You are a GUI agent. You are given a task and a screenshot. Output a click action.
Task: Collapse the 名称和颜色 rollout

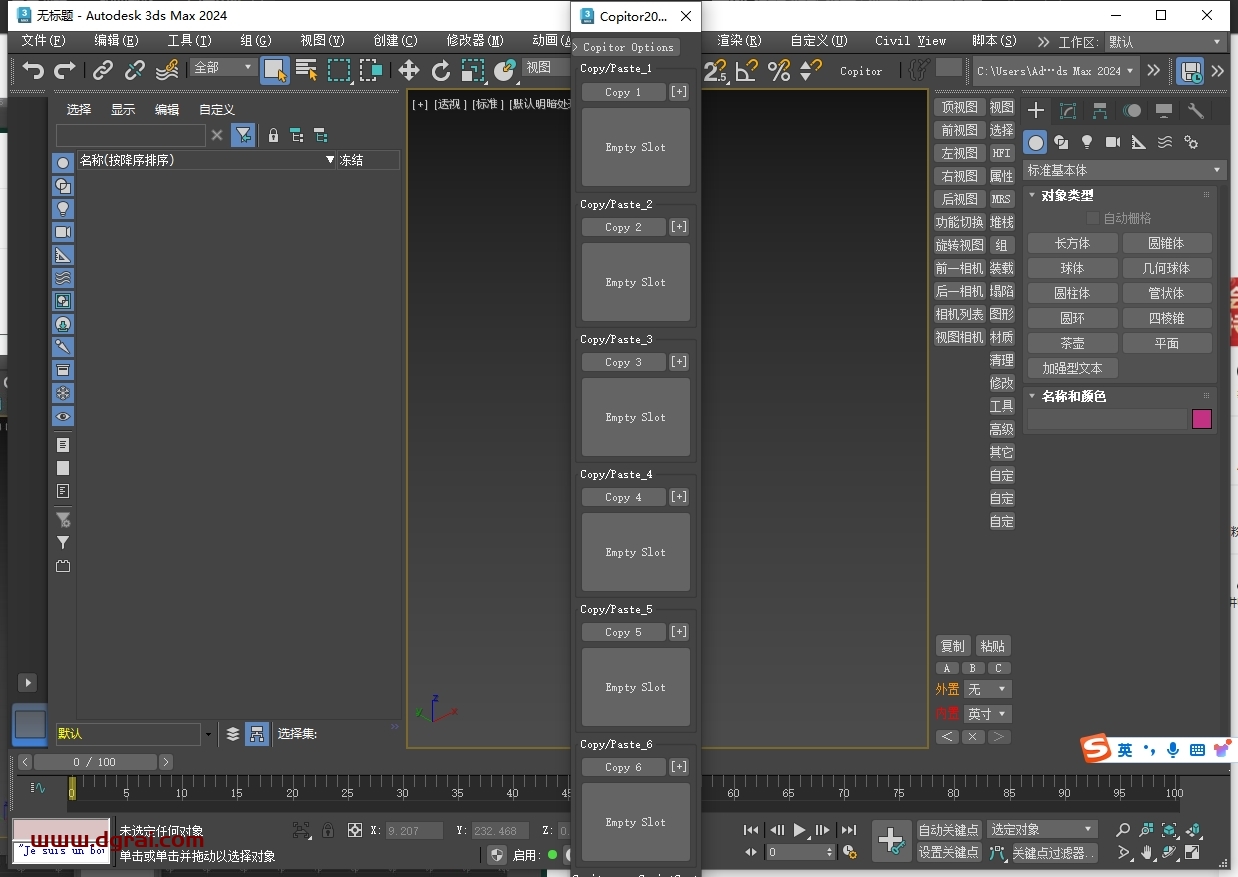[x=1074, y=396]
